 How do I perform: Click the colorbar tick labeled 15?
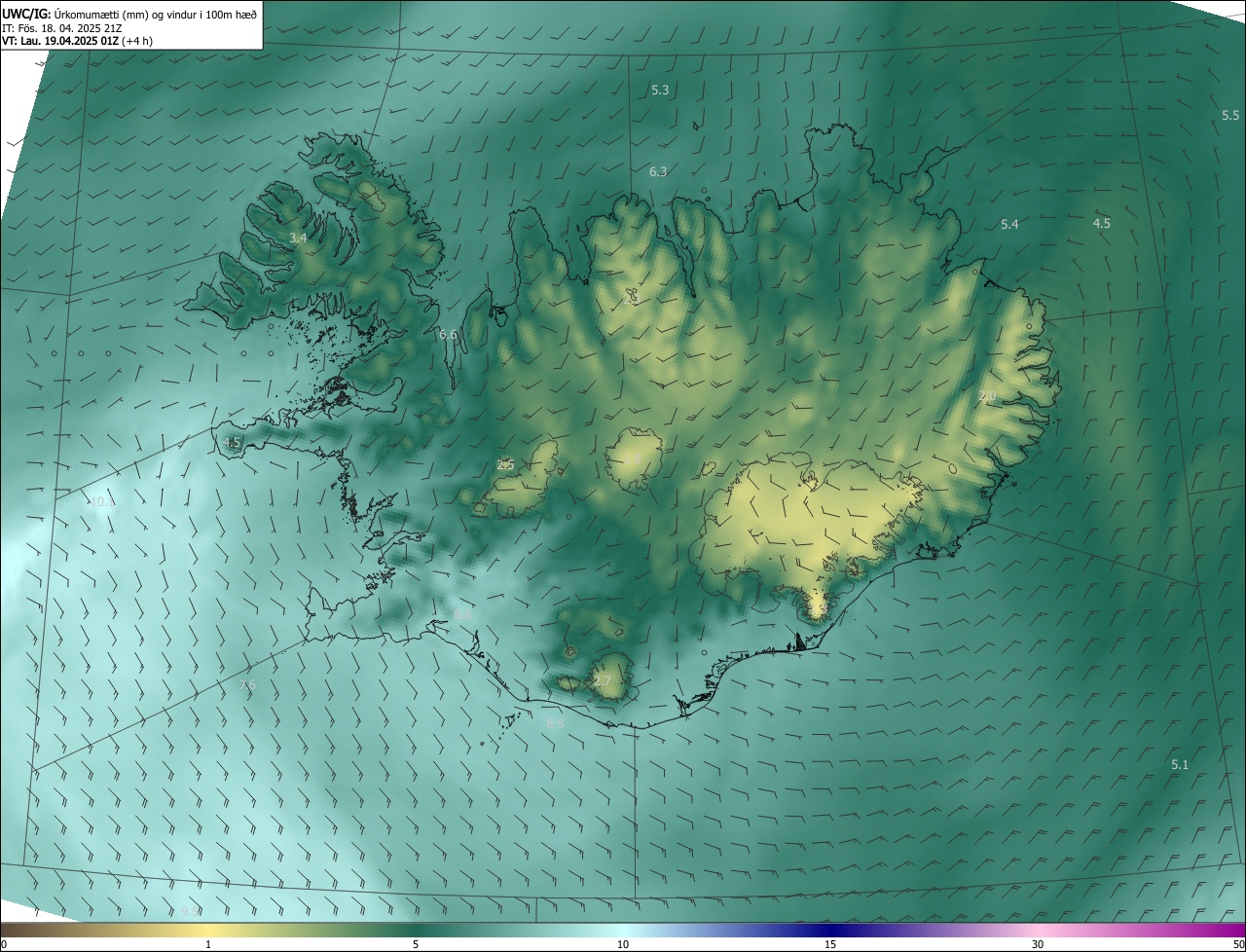tap(830, 944)
